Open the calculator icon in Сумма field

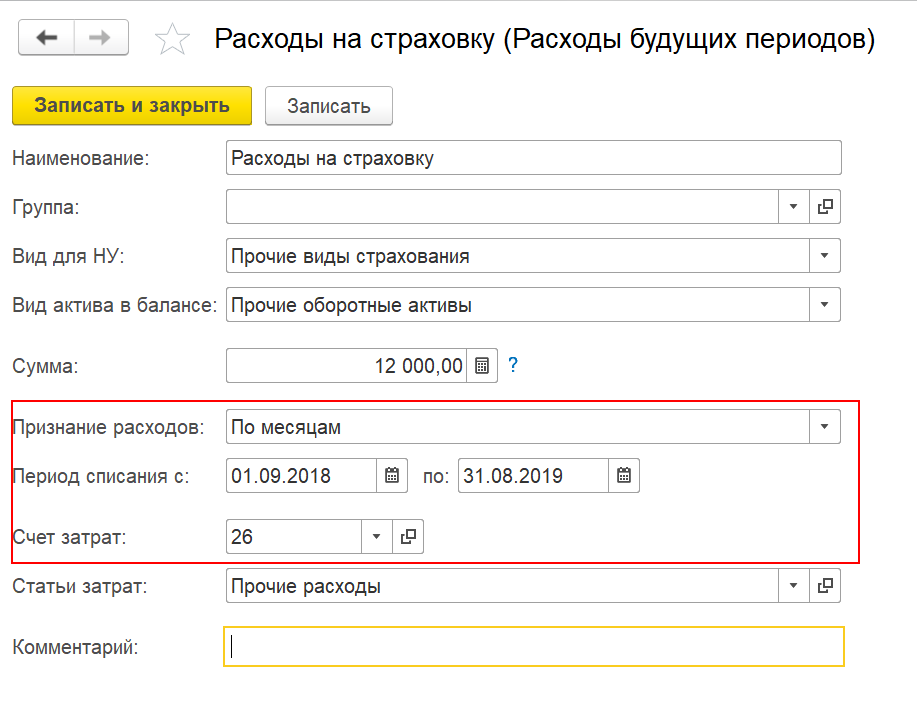tap(482, 366)
